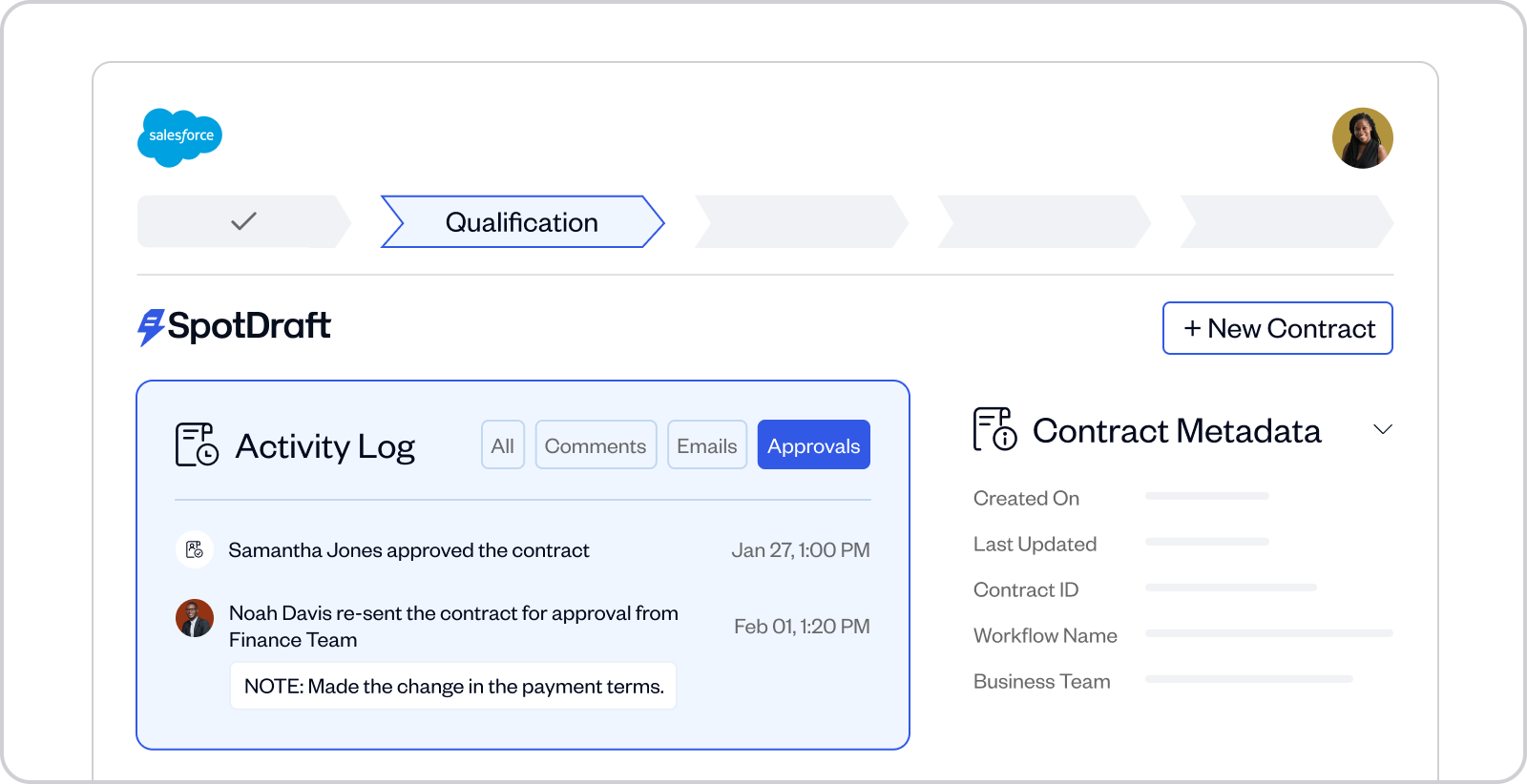Click the Business Team label
The image size is (1527, 784).
[x=1042, y=681]
